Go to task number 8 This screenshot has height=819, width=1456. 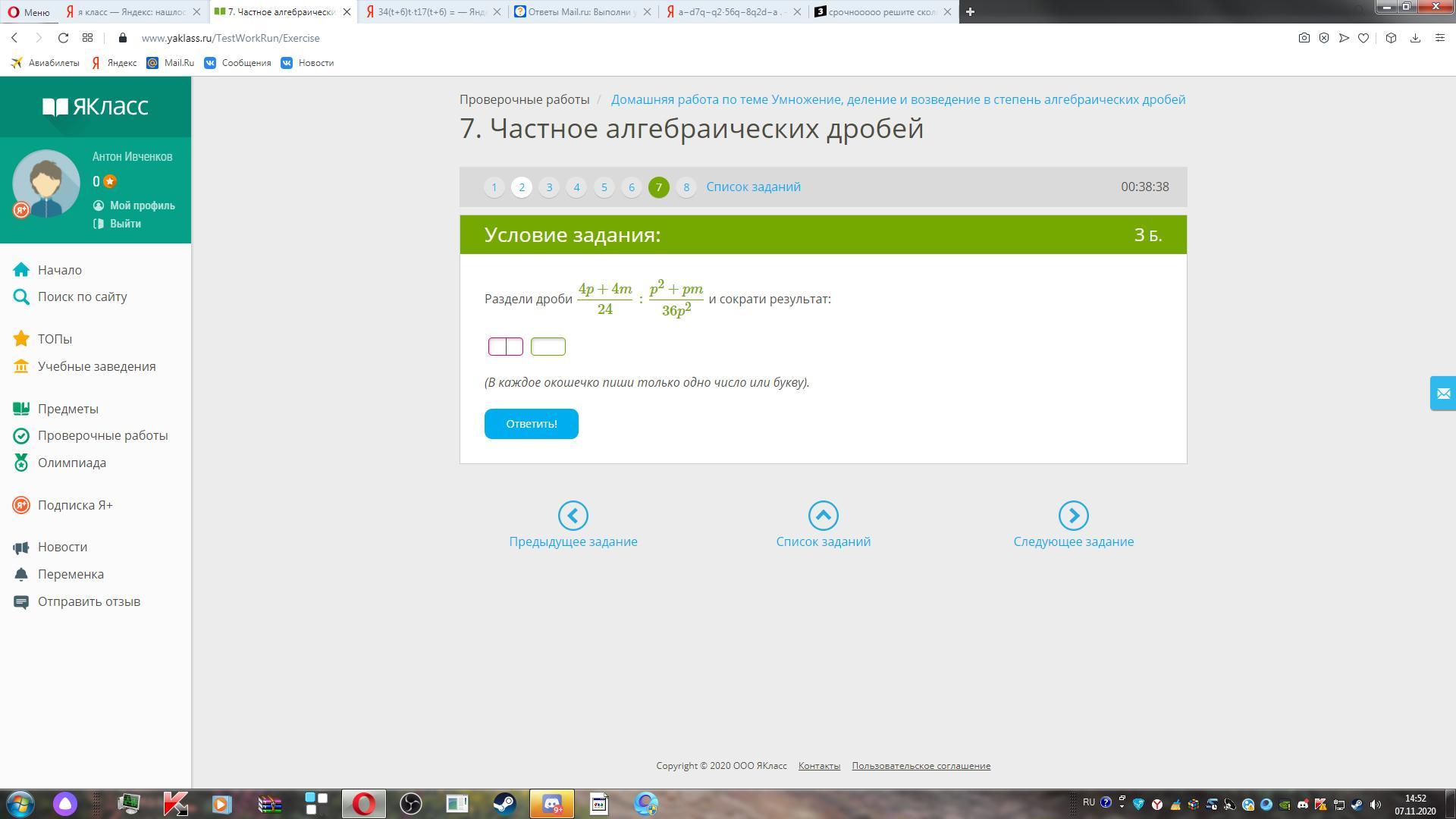point(686,187)
